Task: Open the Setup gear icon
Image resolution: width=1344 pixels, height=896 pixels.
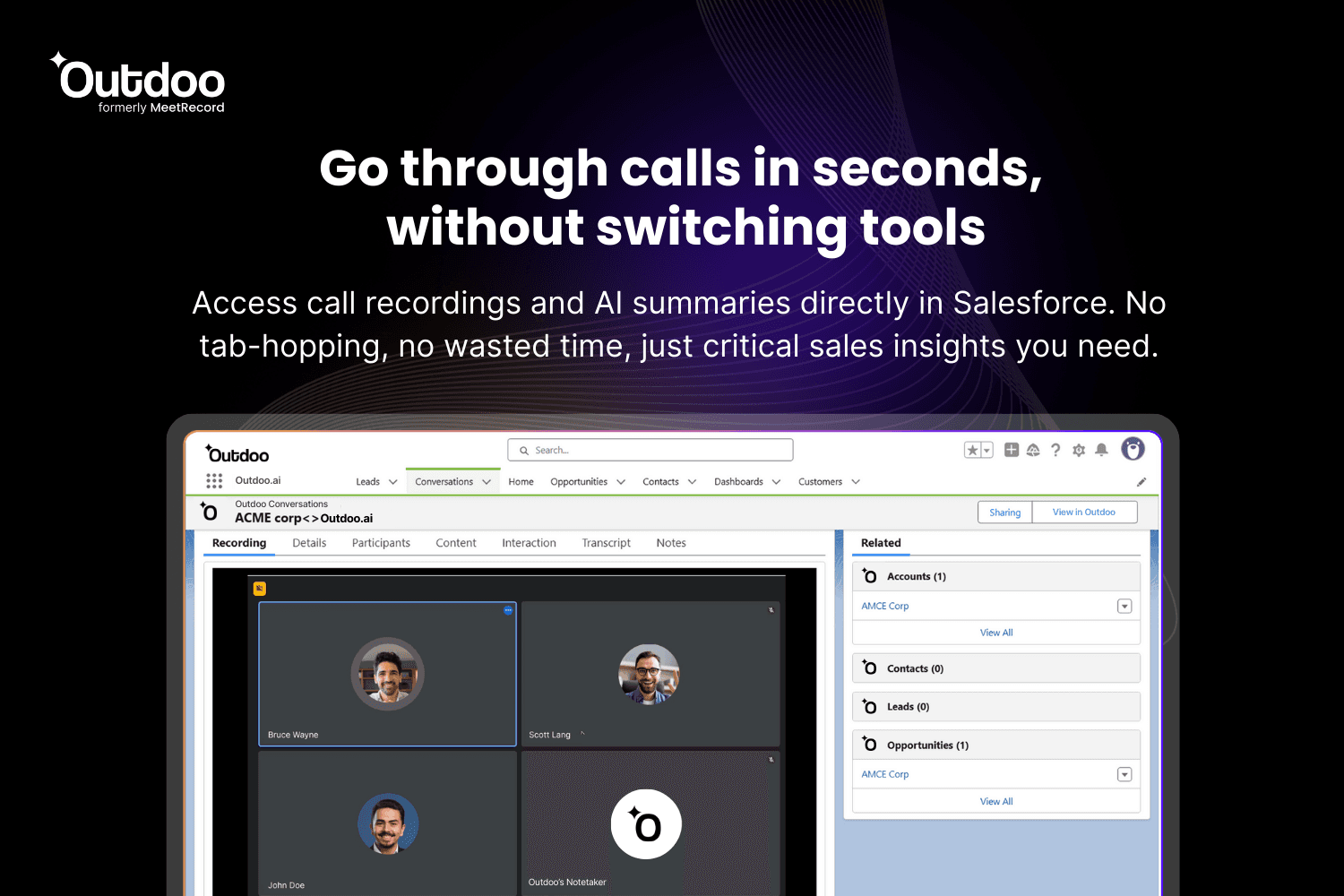Action: tap(1079, 450)
